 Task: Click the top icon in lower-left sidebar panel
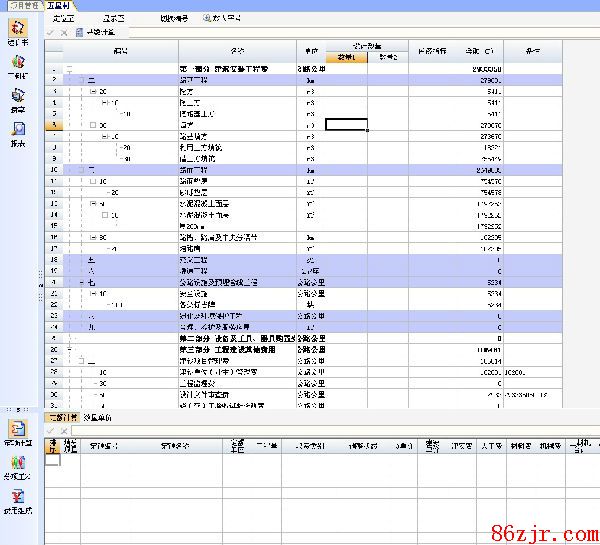[x=18, y=430]
